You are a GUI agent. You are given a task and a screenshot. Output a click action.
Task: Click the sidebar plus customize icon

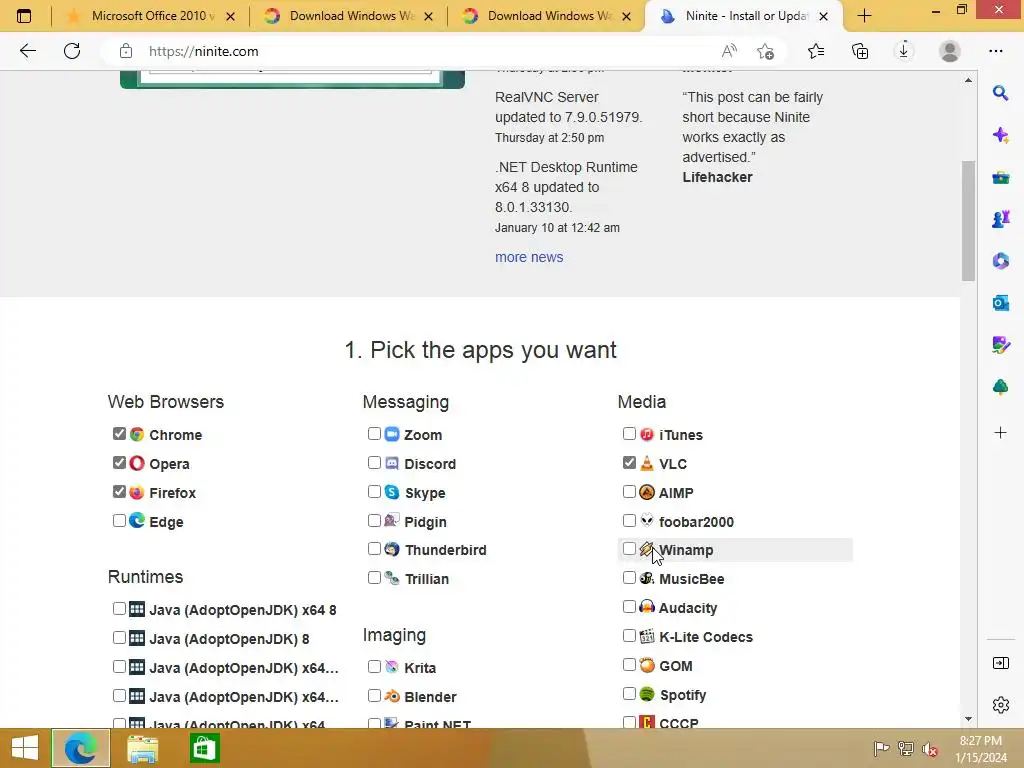coord(1000,432)
